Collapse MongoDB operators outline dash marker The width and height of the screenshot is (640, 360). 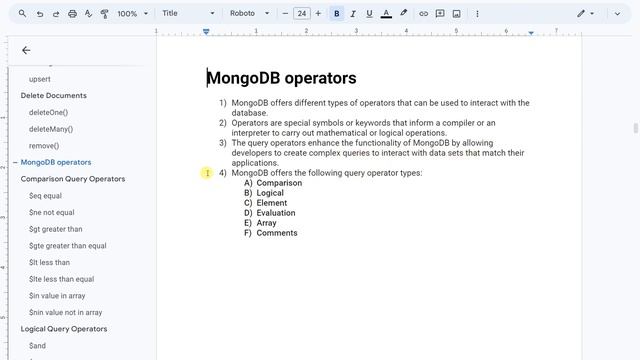pos(15,162)
